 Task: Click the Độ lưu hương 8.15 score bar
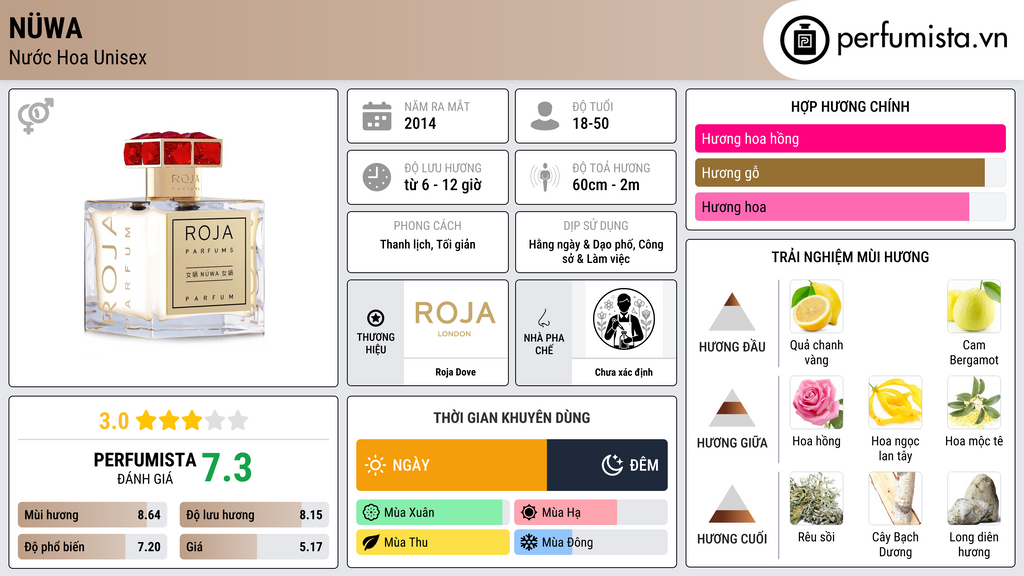254,515
